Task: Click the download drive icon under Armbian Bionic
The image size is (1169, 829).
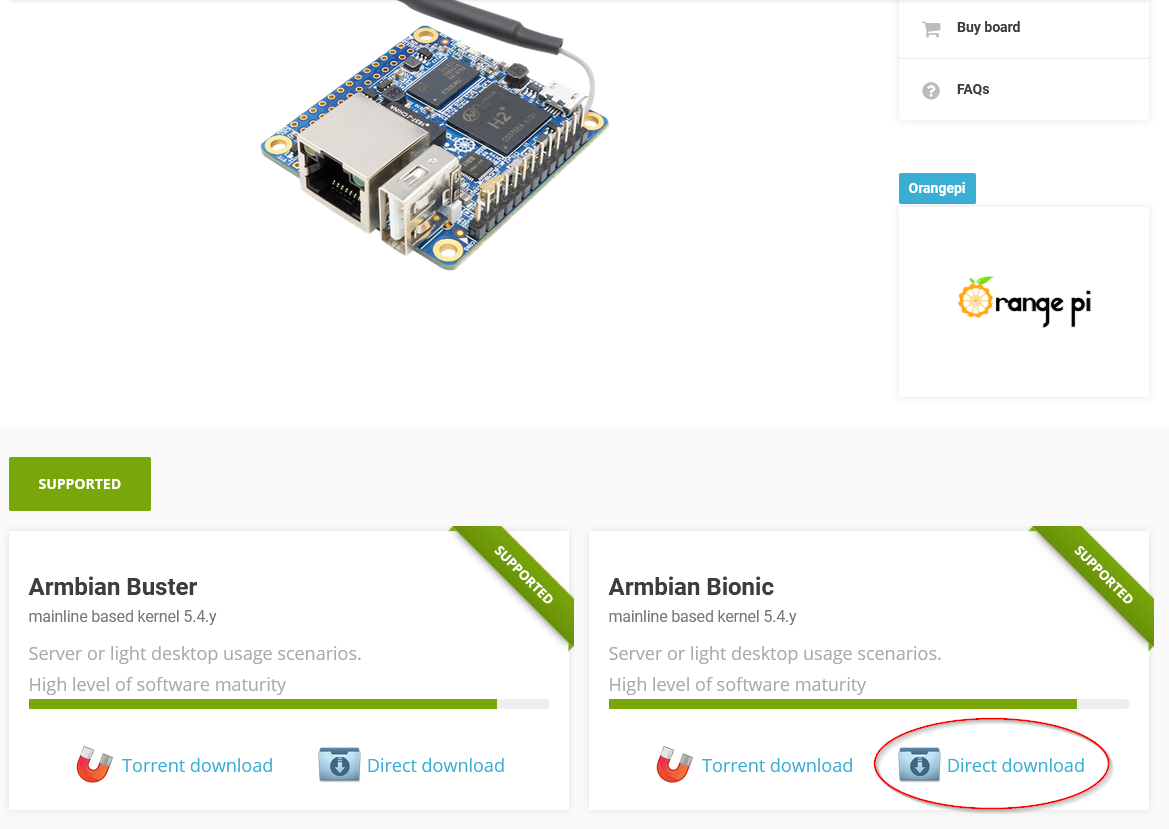Action: coord(919,765)
